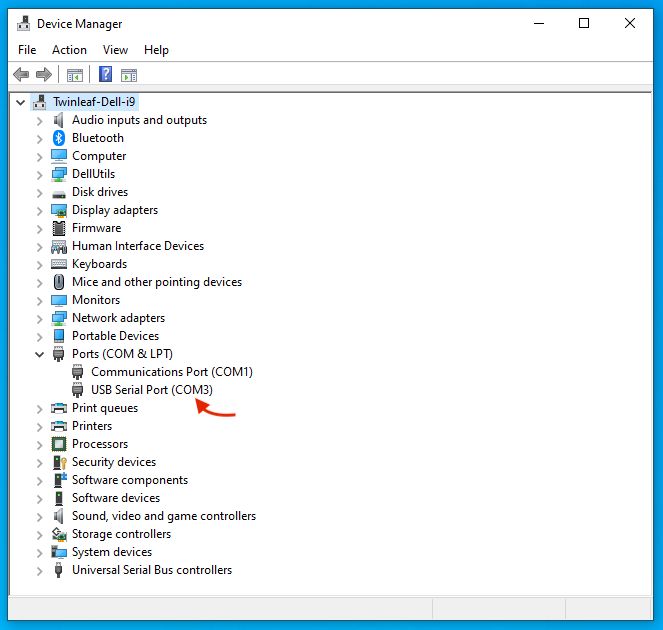Click the Software components icon
The image size is (663, 630).
coord(60,480)
